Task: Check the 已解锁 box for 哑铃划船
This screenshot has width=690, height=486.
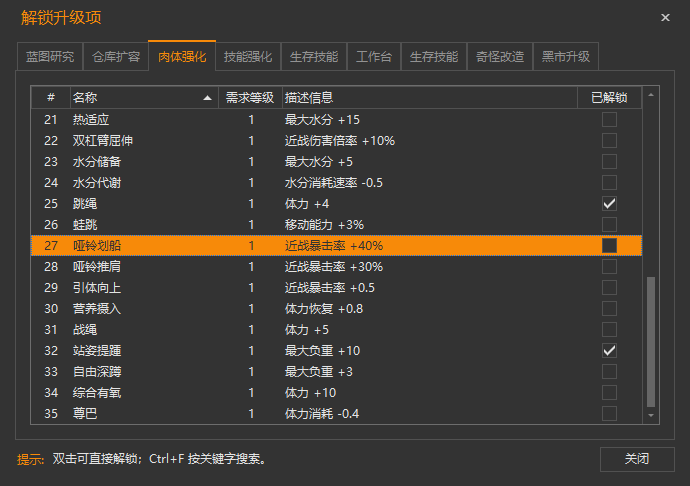Action: pyautogui.click(x=609, y=245)
